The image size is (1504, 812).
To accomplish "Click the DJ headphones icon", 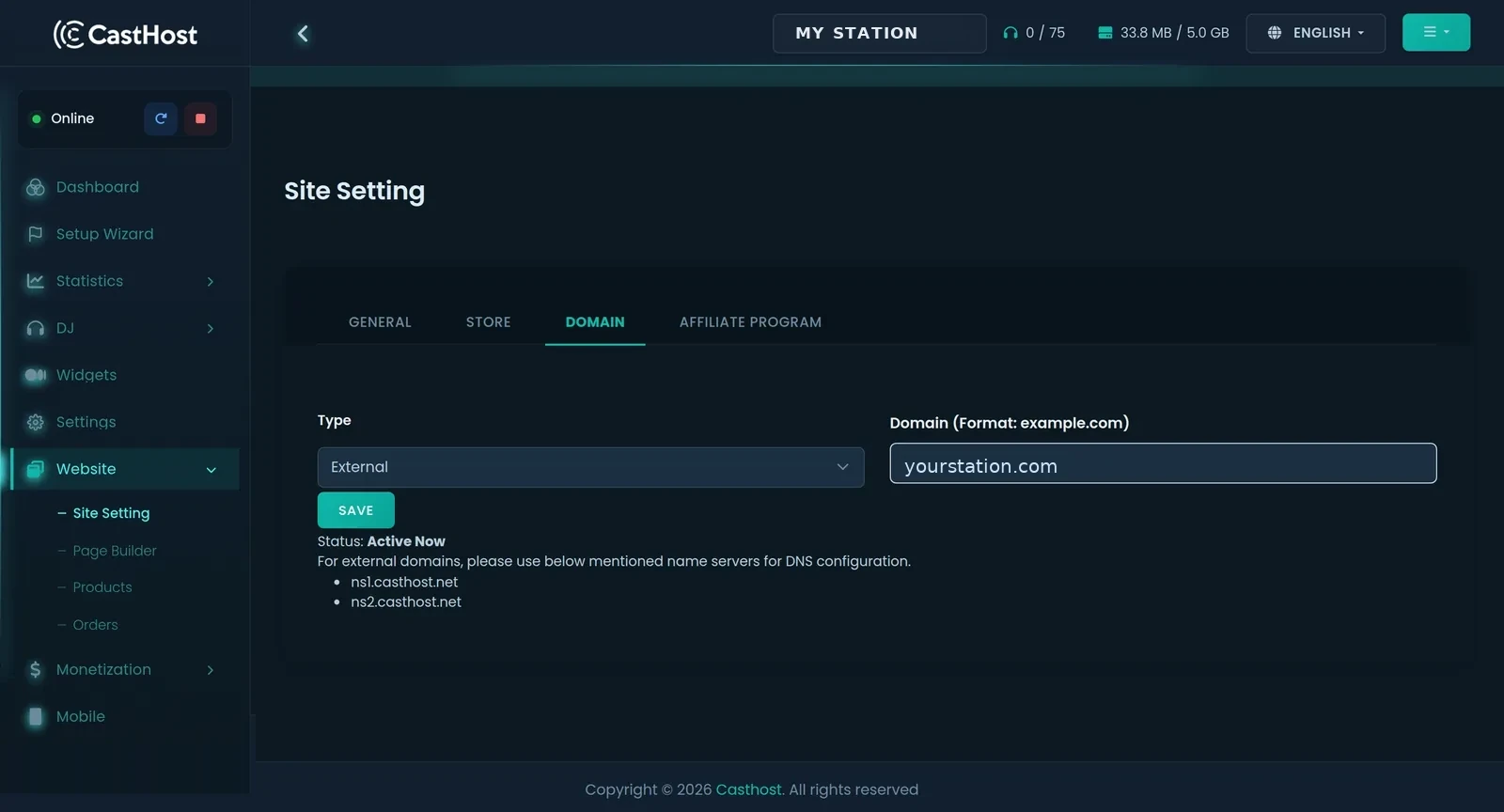I will tap(36, 328).
